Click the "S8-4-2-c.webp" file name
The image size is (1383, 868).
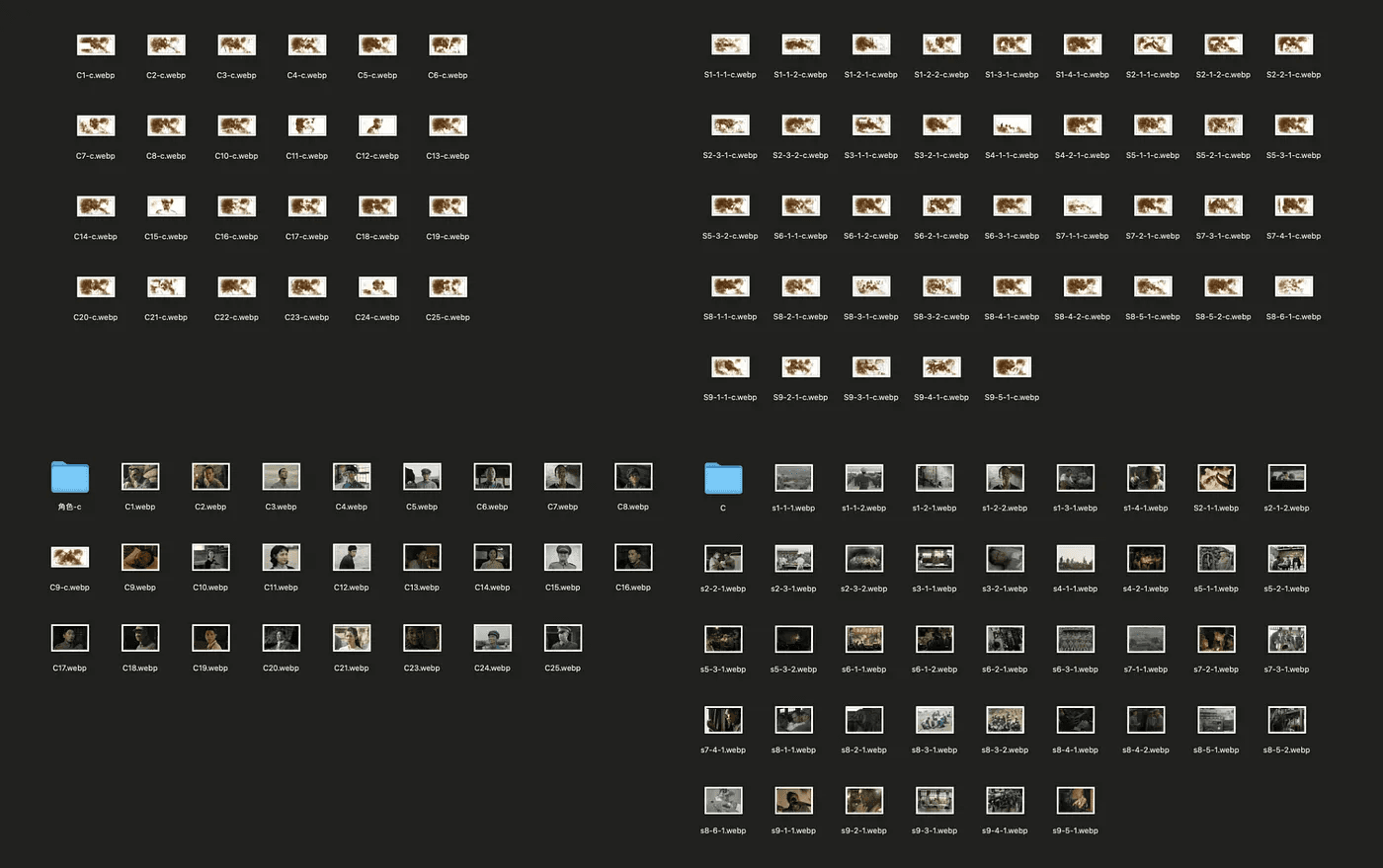click(x=1082, y=317)
